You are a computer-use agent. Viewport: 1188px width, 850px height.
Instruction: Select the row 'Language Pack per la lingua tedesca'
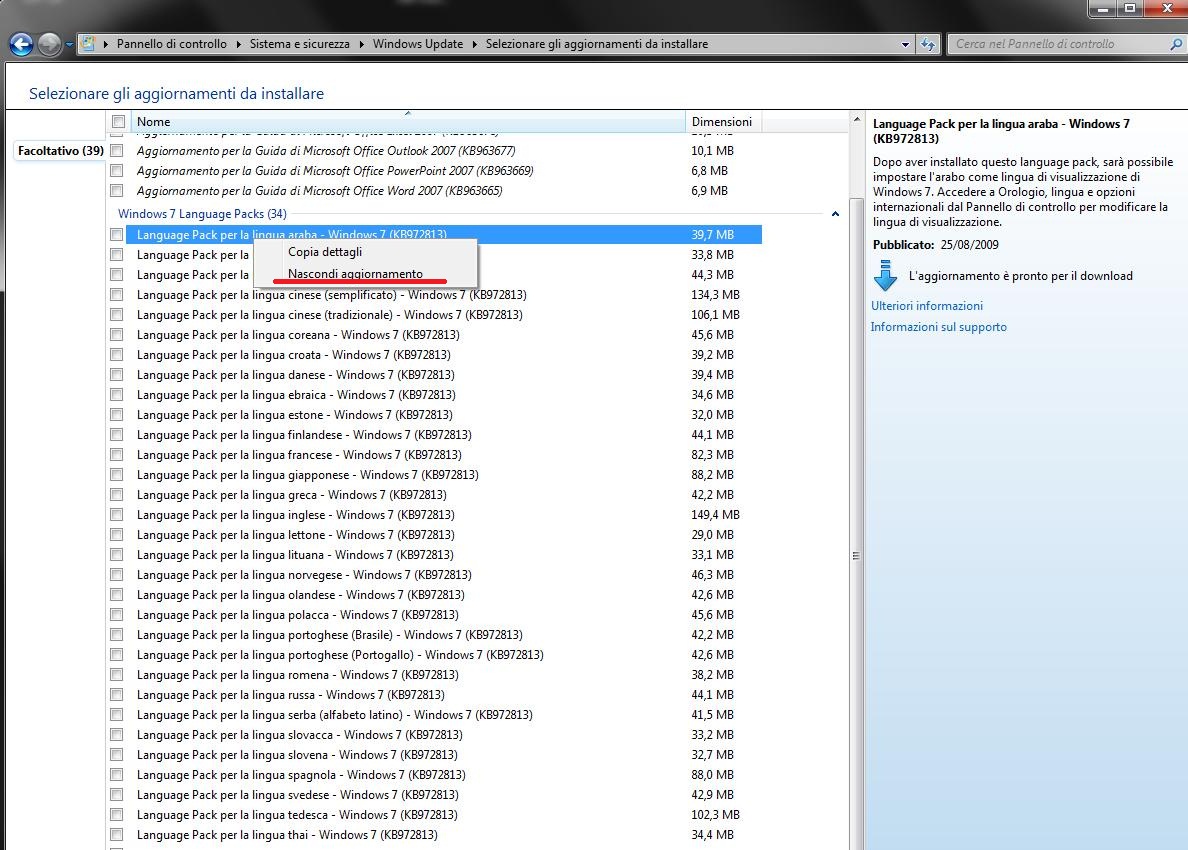coord(443,815)
